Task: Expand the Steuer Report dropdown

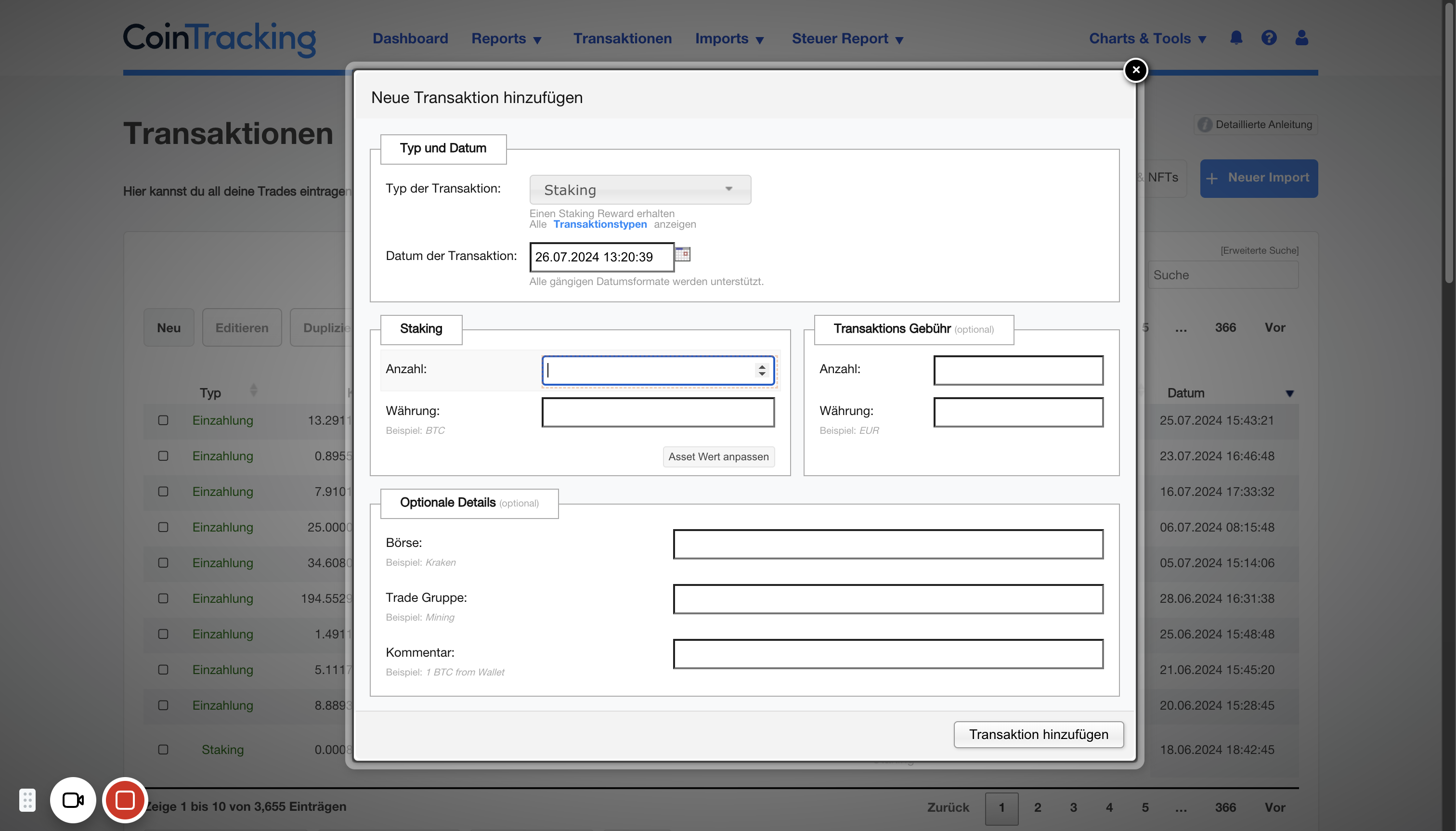Action: pos(847,38)
